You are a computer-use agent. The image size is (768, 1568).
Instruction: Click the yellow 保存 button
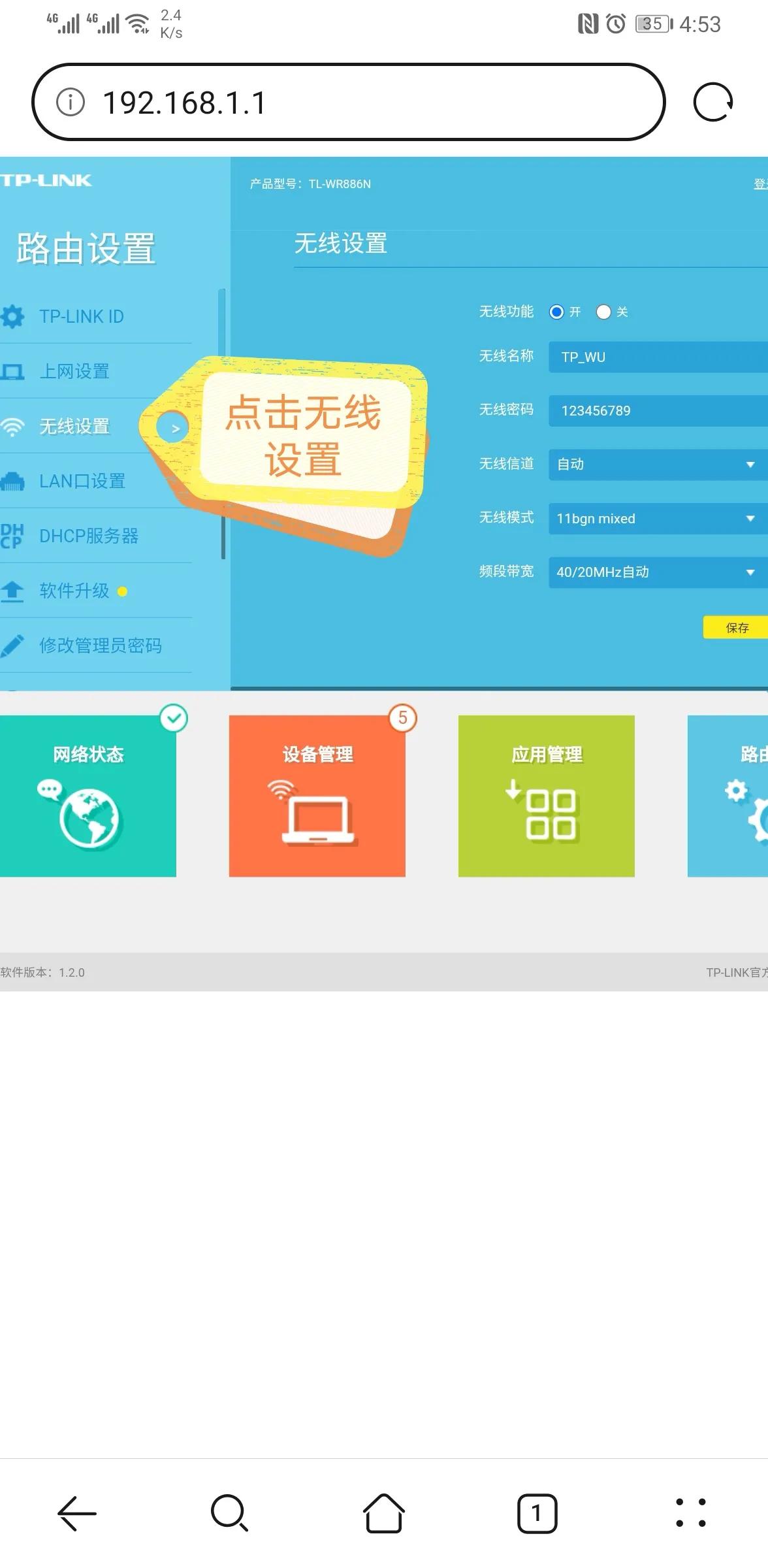pos(736,627)
